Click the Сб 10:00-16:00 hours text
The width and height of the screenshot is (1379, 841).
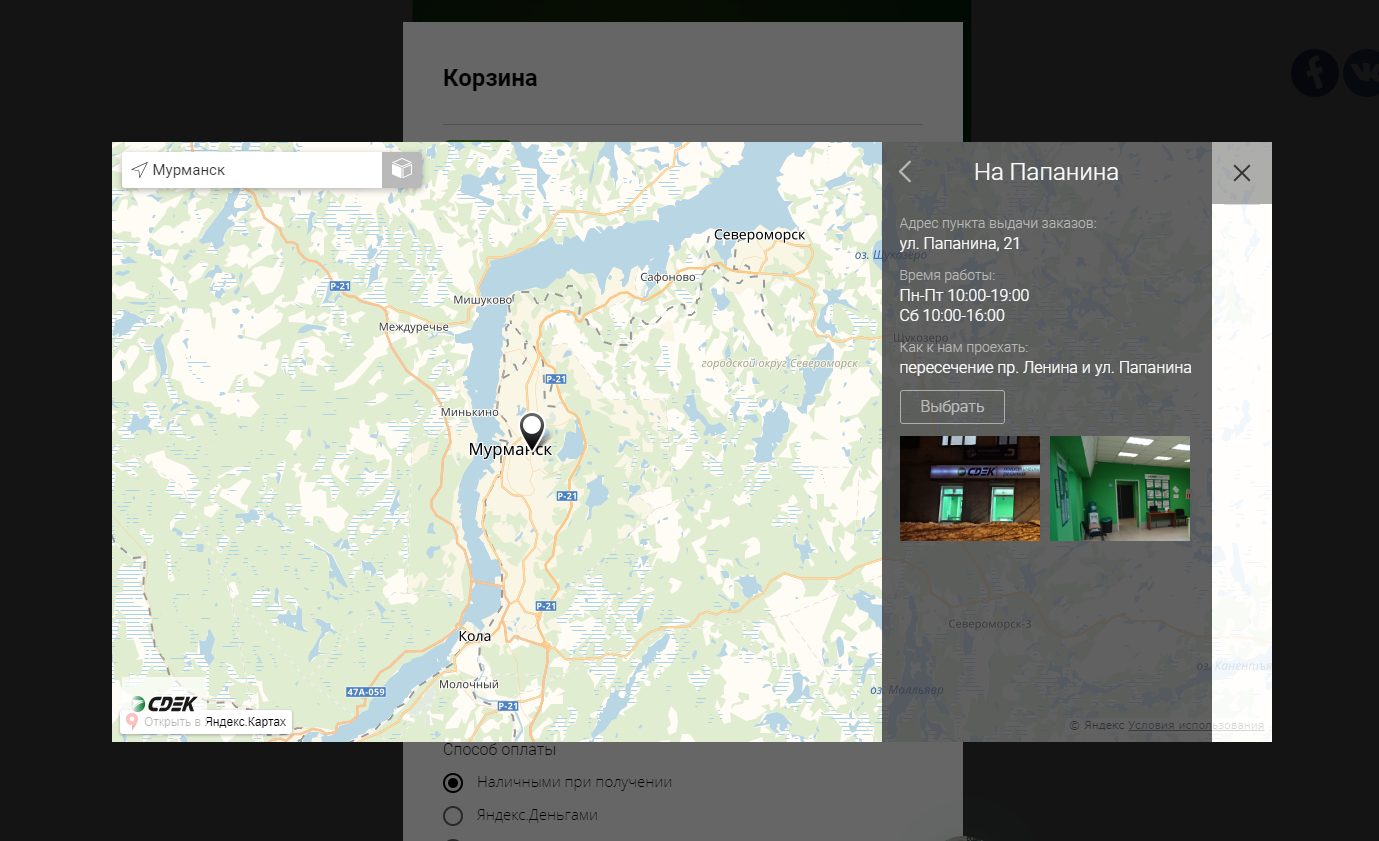(x=952, y=315)
